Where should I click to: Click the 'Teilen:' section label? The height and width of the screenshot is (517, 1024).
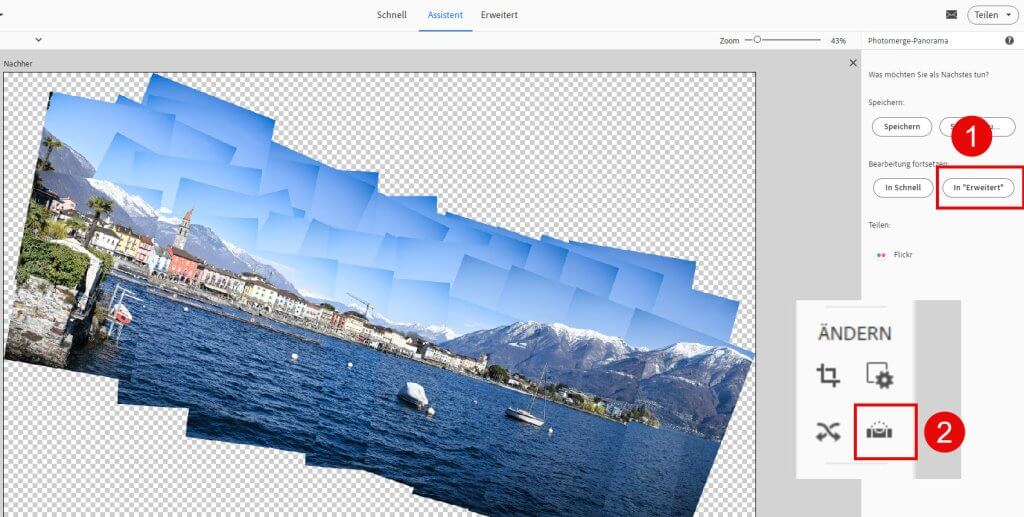pyautogui.click(x=879, y=225)
